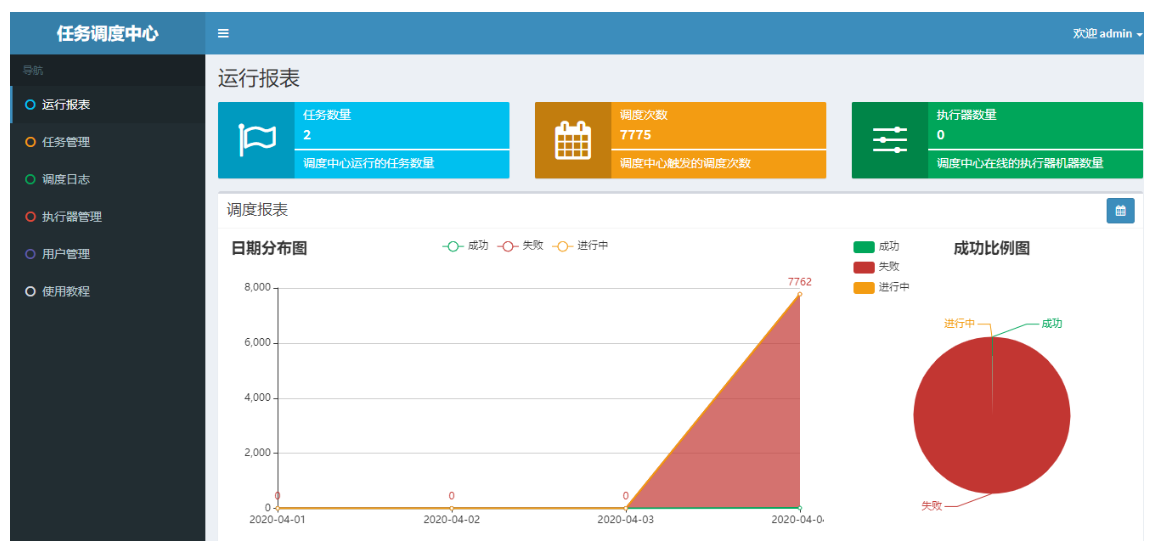1155x560 pixels.
Task: Toggle 成功 series in line chart legend
Action: [x=465, y=246]
